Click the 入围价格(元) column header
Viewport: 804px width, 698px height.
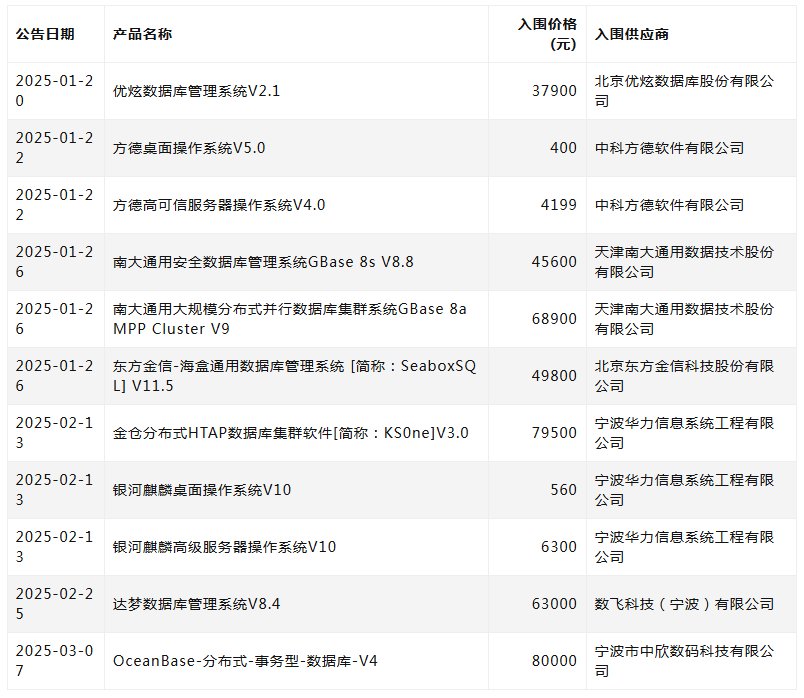click(x=547, y=34)
